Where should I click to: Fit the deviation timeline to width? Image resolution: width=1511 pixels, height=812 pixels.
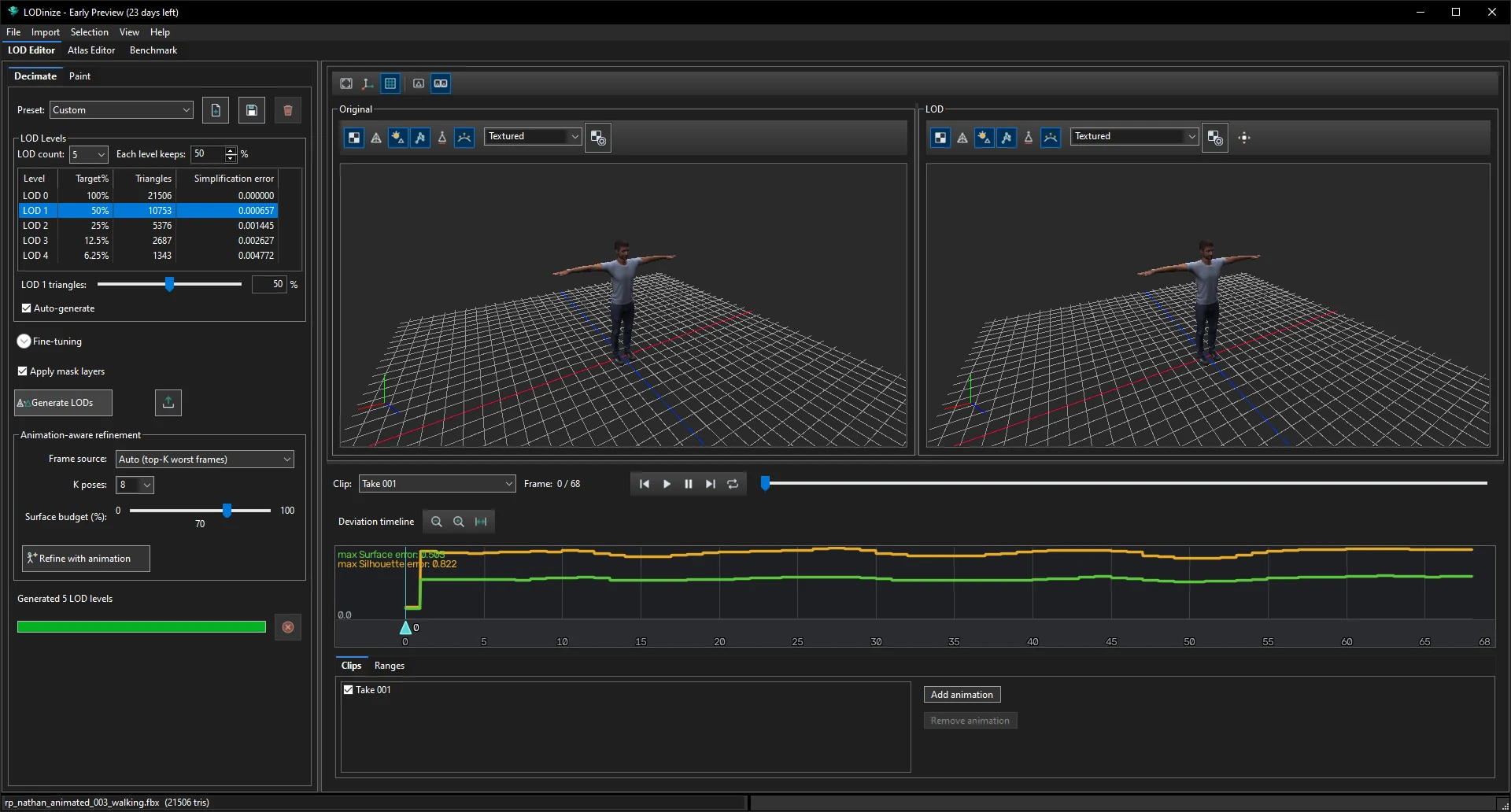(x=481, y=522)
